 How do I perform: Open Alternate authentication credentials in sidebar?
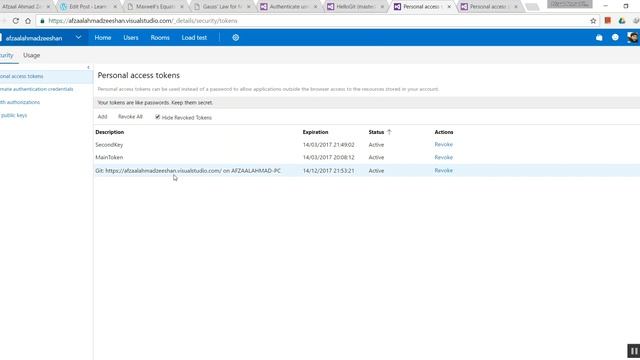pyautogui.click(x=37, y=89)
